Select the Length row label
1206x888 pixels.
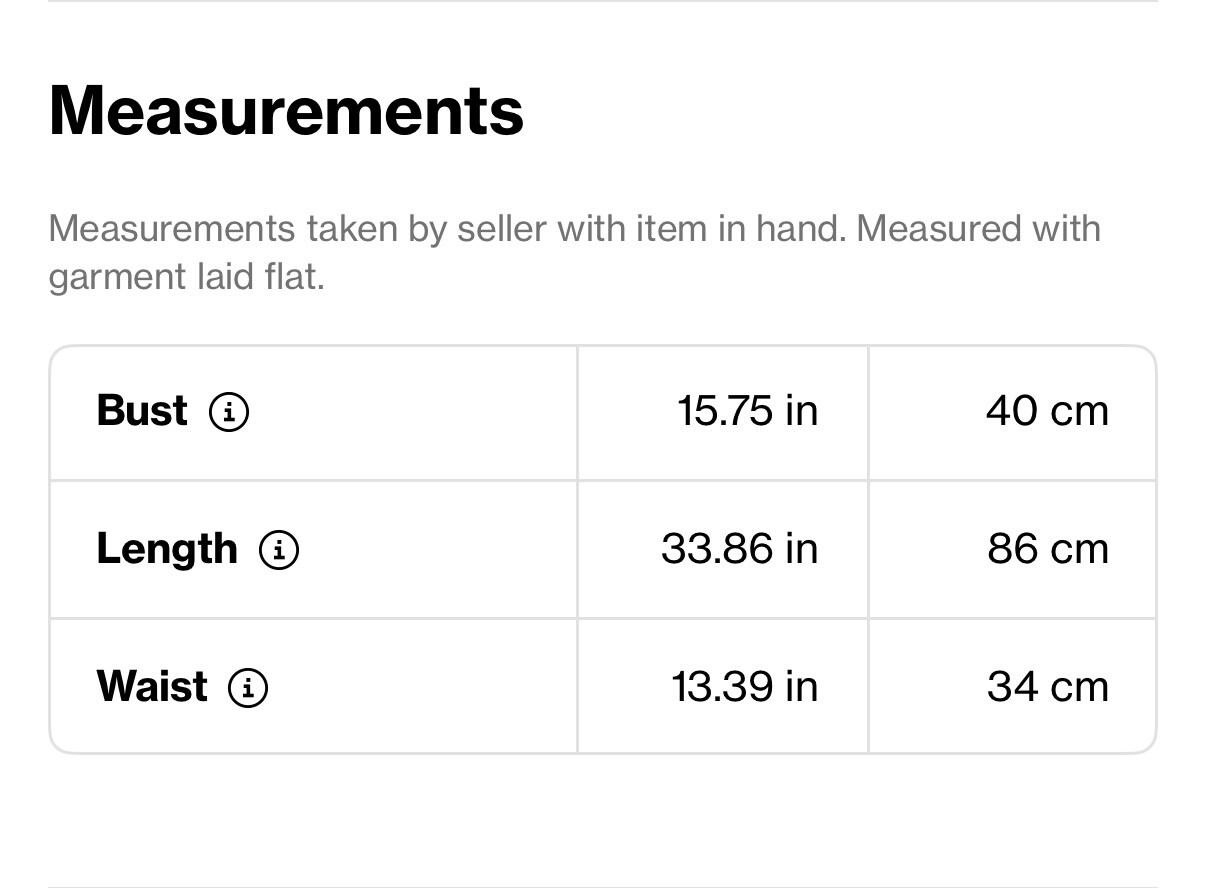[x=167, y=549]
